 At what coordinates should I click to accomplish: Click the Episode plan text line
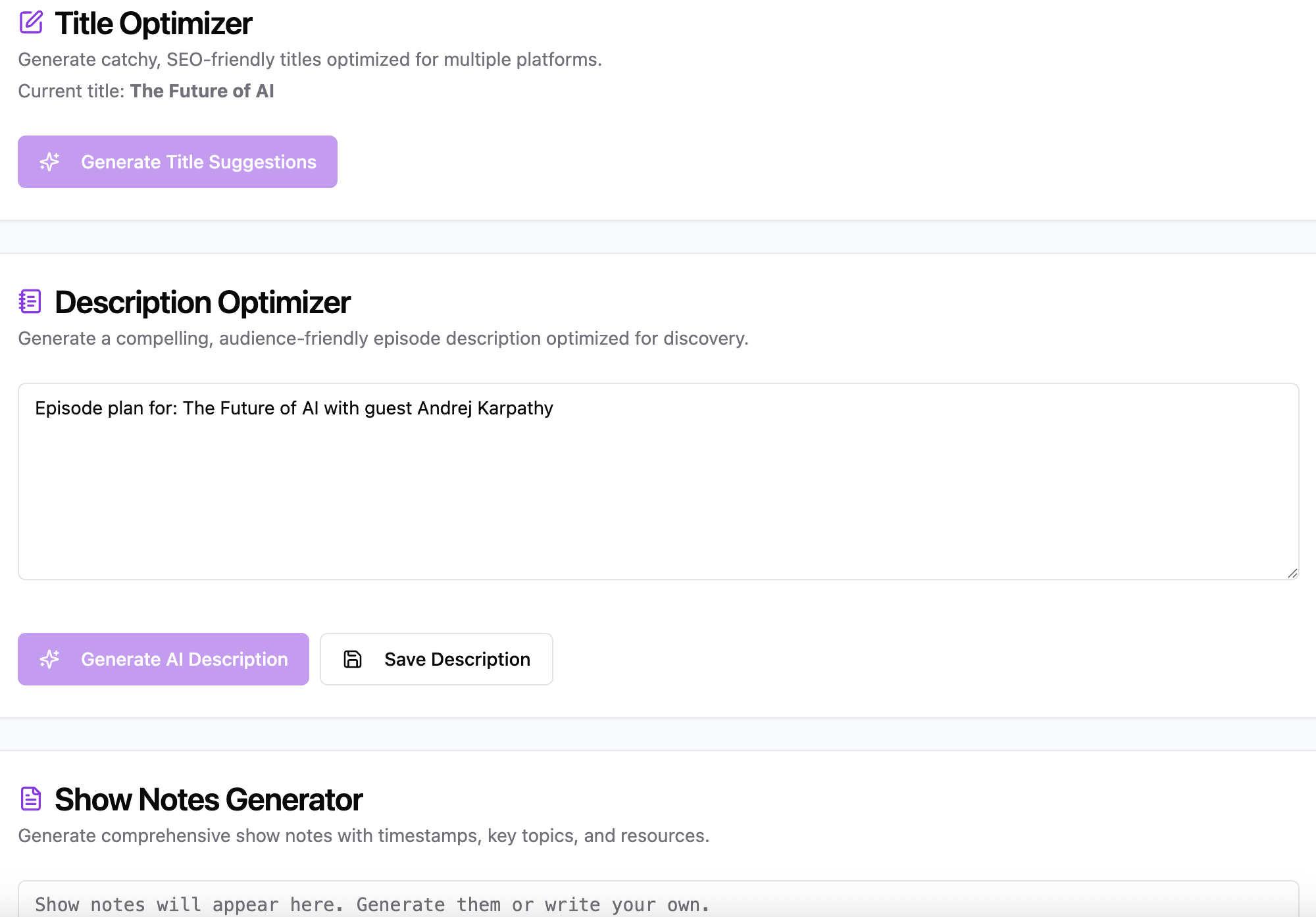294,408
